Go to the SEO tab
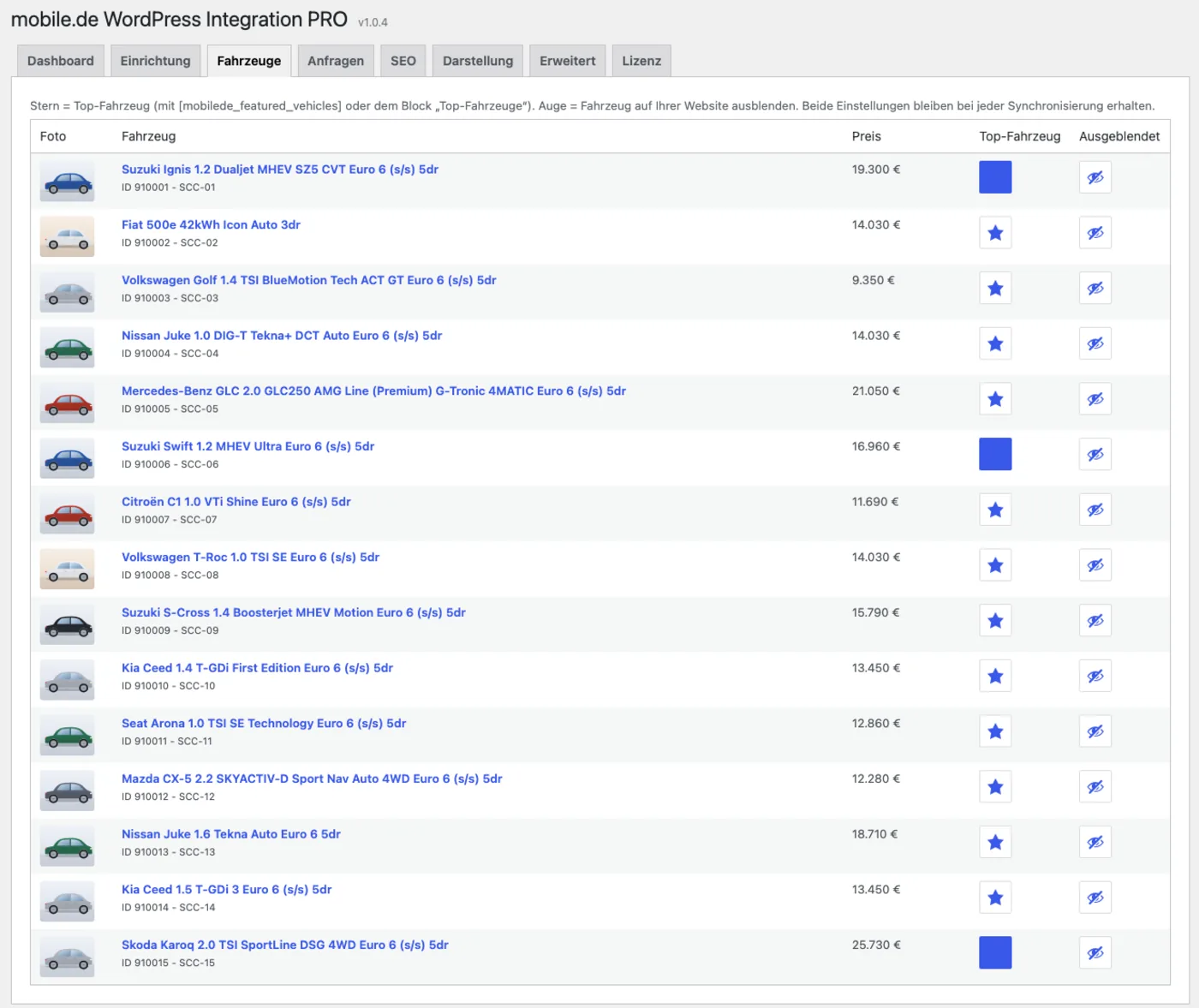This screenshot has width=1199, height=1008. [403, 61]
